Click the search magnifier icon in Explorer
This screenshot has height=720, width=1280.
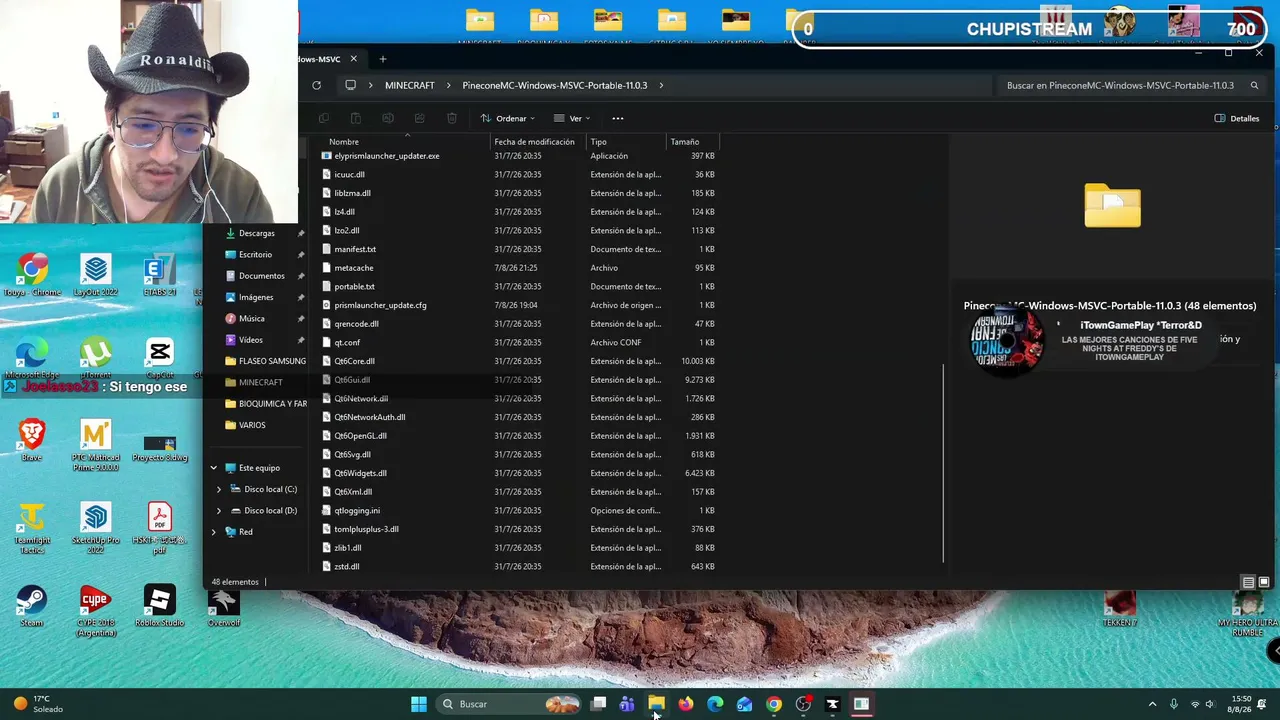tap(1254, 85)
